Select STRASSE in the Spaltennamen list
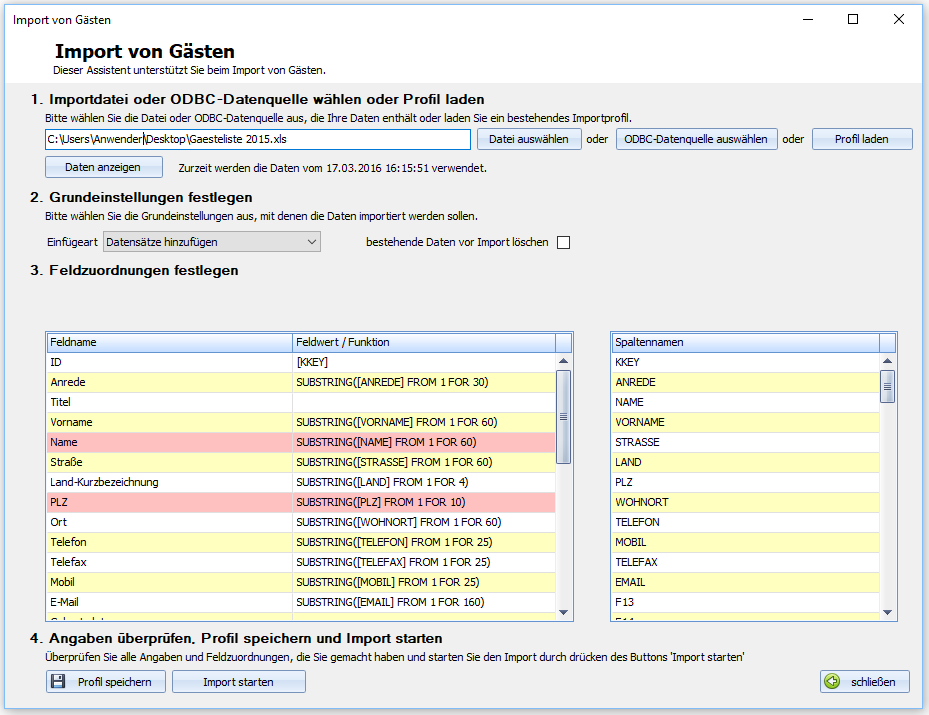This screenshot has width=929, height=715. [745, 442]
